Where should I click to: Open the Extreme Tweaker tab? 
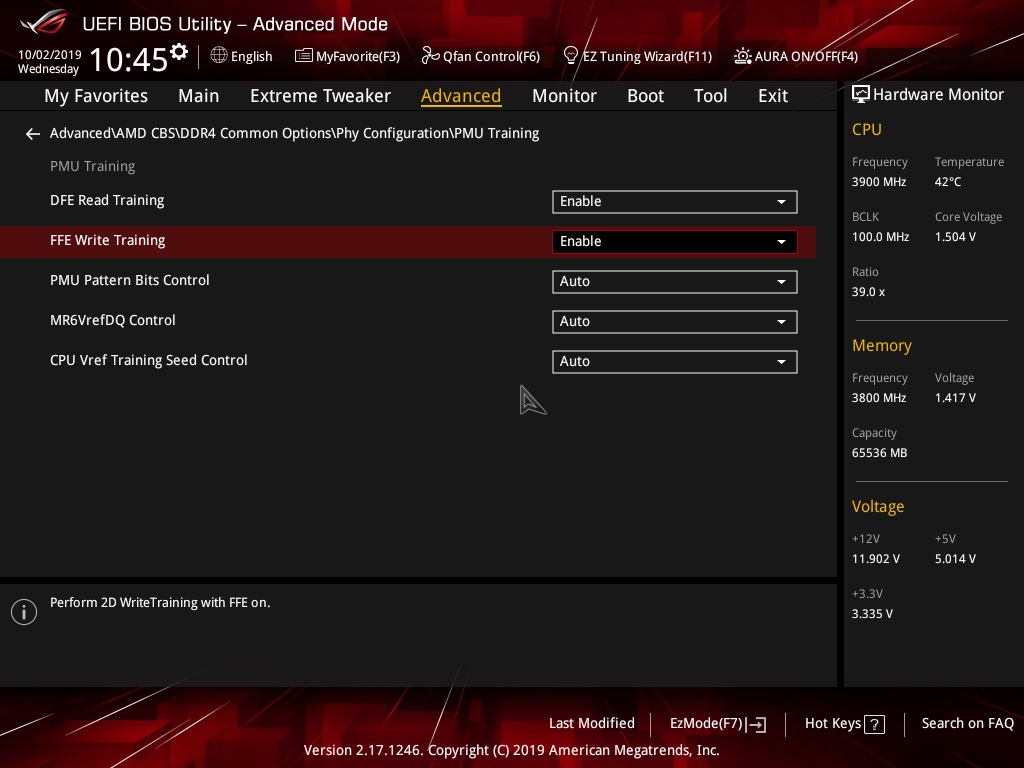pyautogui.click(x=320, y=96)
